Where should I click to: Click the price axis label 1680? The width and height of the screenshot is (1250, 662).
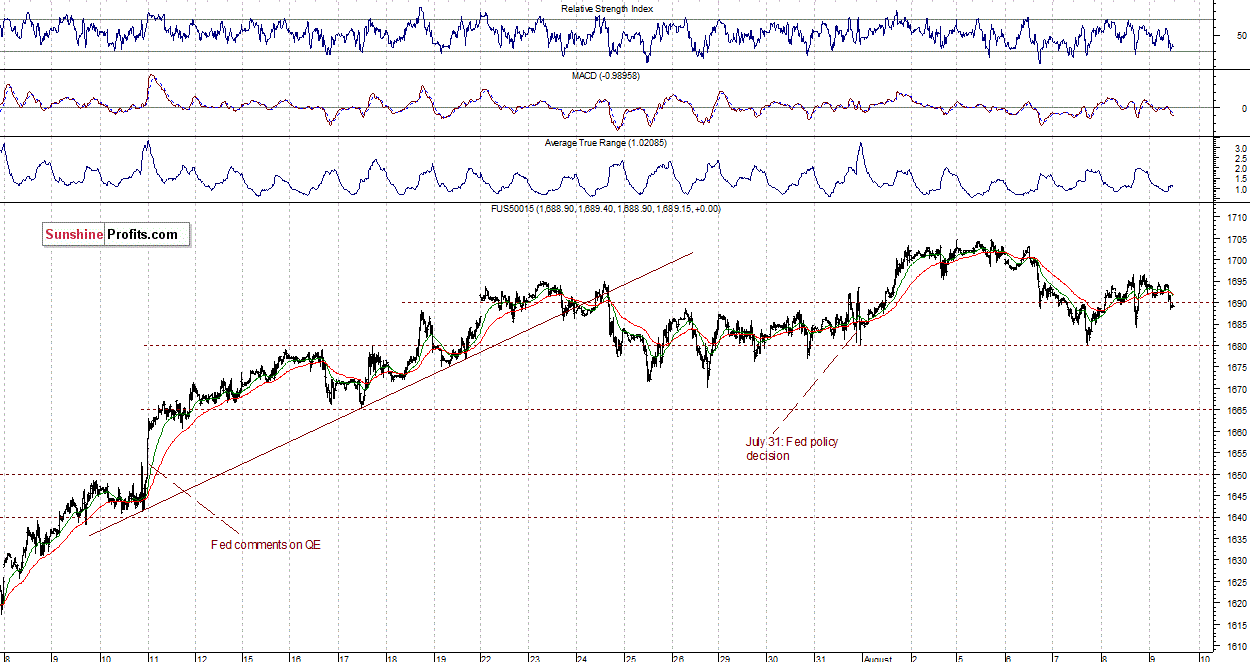1237,347
